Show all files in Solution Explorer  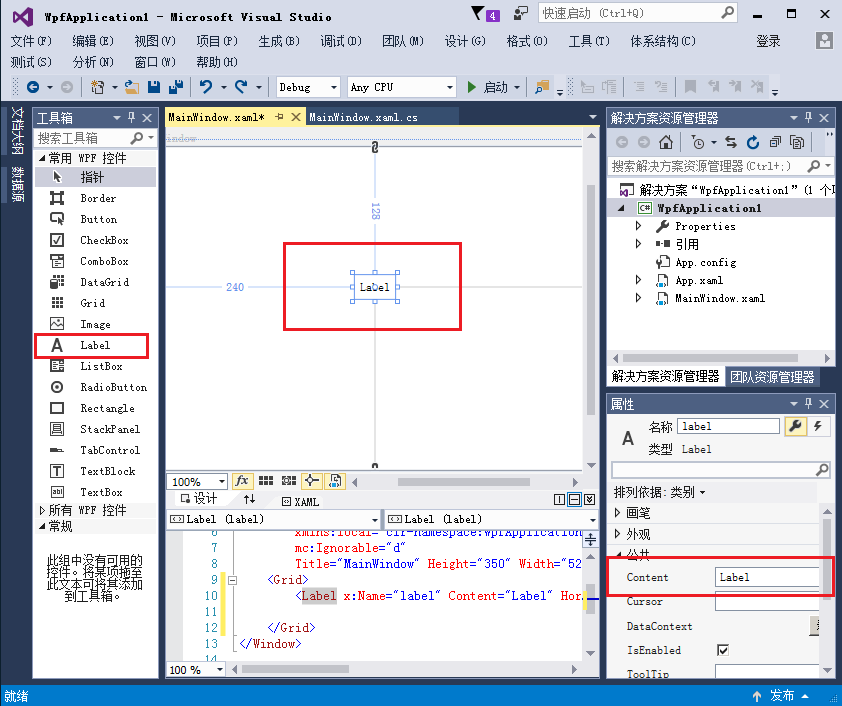click(x=797, y=142)
